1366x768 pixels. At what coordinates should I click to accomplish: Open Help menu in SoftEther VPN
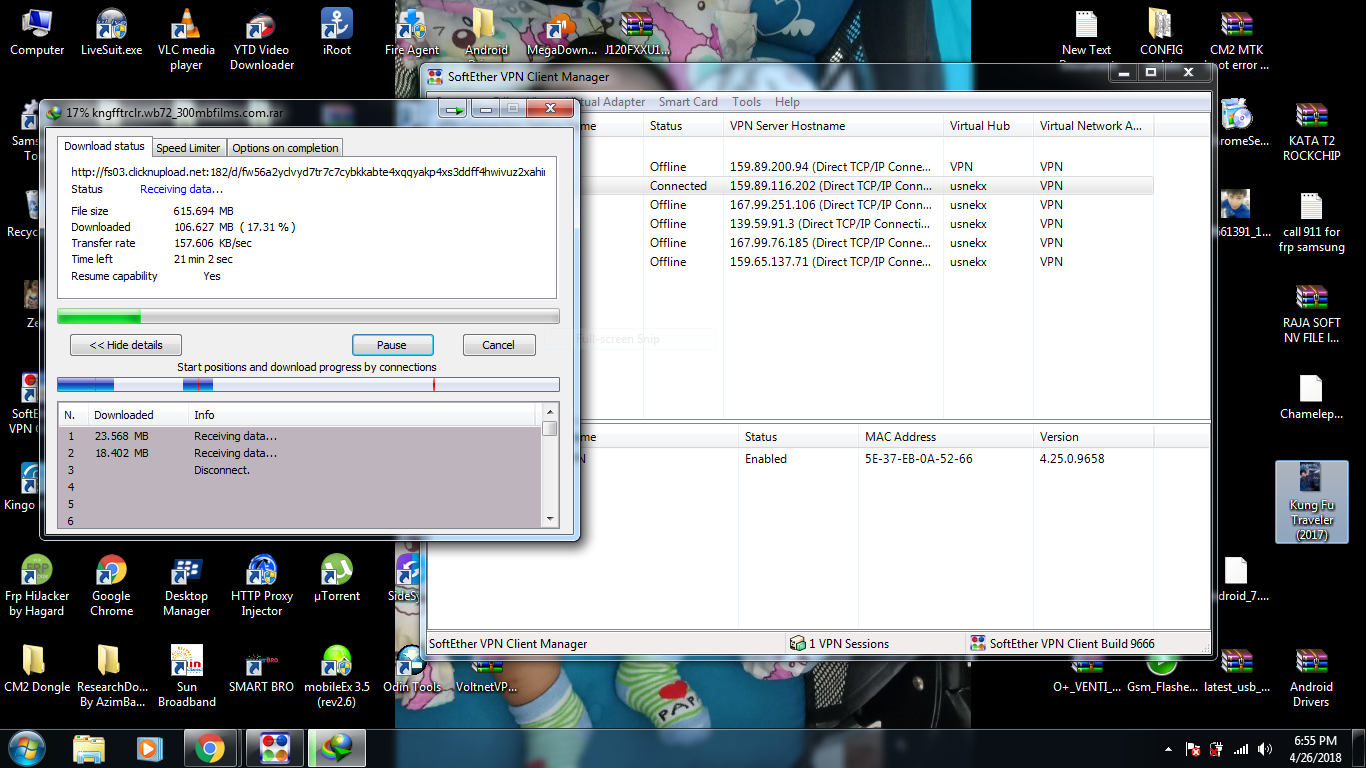pyautogui.click(x=787, y=102)
